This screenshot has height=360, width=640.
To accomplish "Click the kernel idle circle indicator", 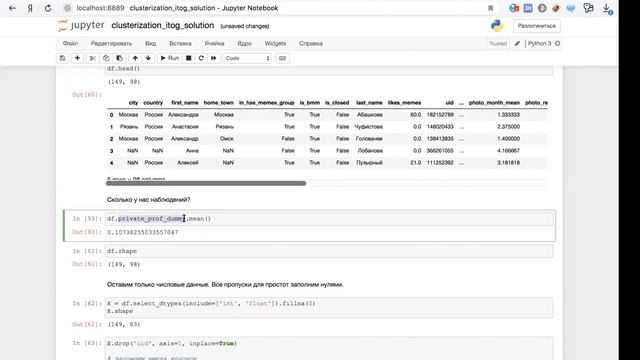I will (557, 43).
